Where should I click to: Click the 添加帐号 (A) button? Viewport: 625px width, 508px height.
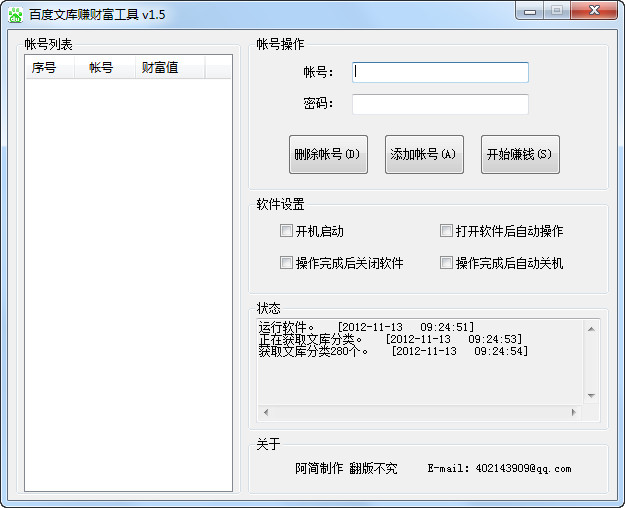click(x=424, y=154)
